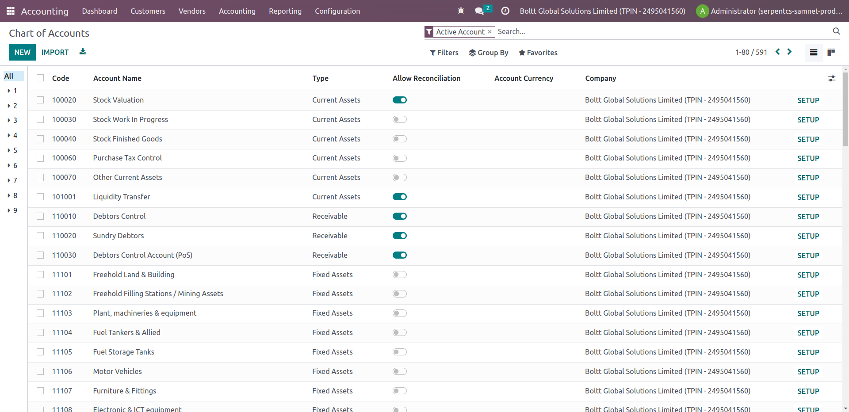The height and width of the screenshot is (412, 849).
Task: Select all accounts header checkbox
Action: tap(40, 78)
